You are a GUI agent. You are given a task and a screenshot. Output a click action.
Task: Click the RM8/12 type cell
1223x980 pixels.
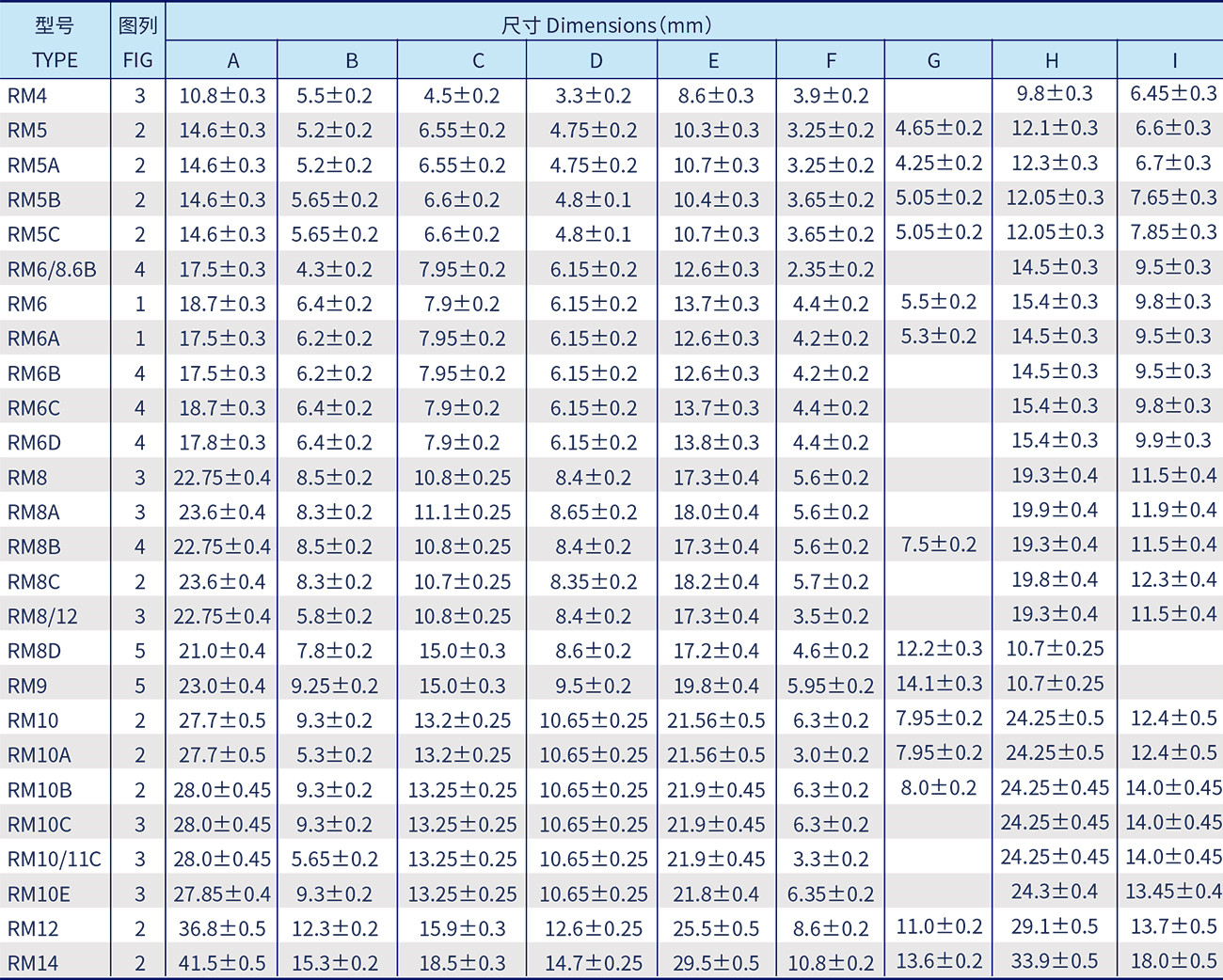point(42,617)
